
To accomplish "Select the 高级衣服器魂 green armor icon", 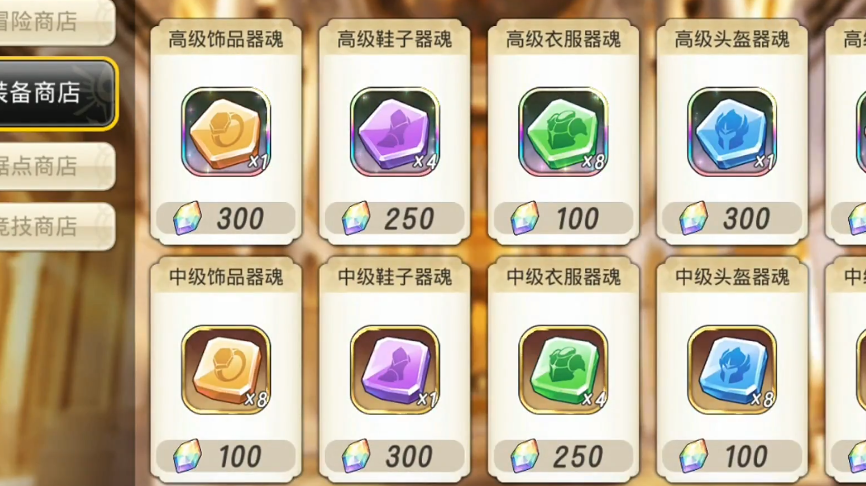I will (x=563, y=131).
